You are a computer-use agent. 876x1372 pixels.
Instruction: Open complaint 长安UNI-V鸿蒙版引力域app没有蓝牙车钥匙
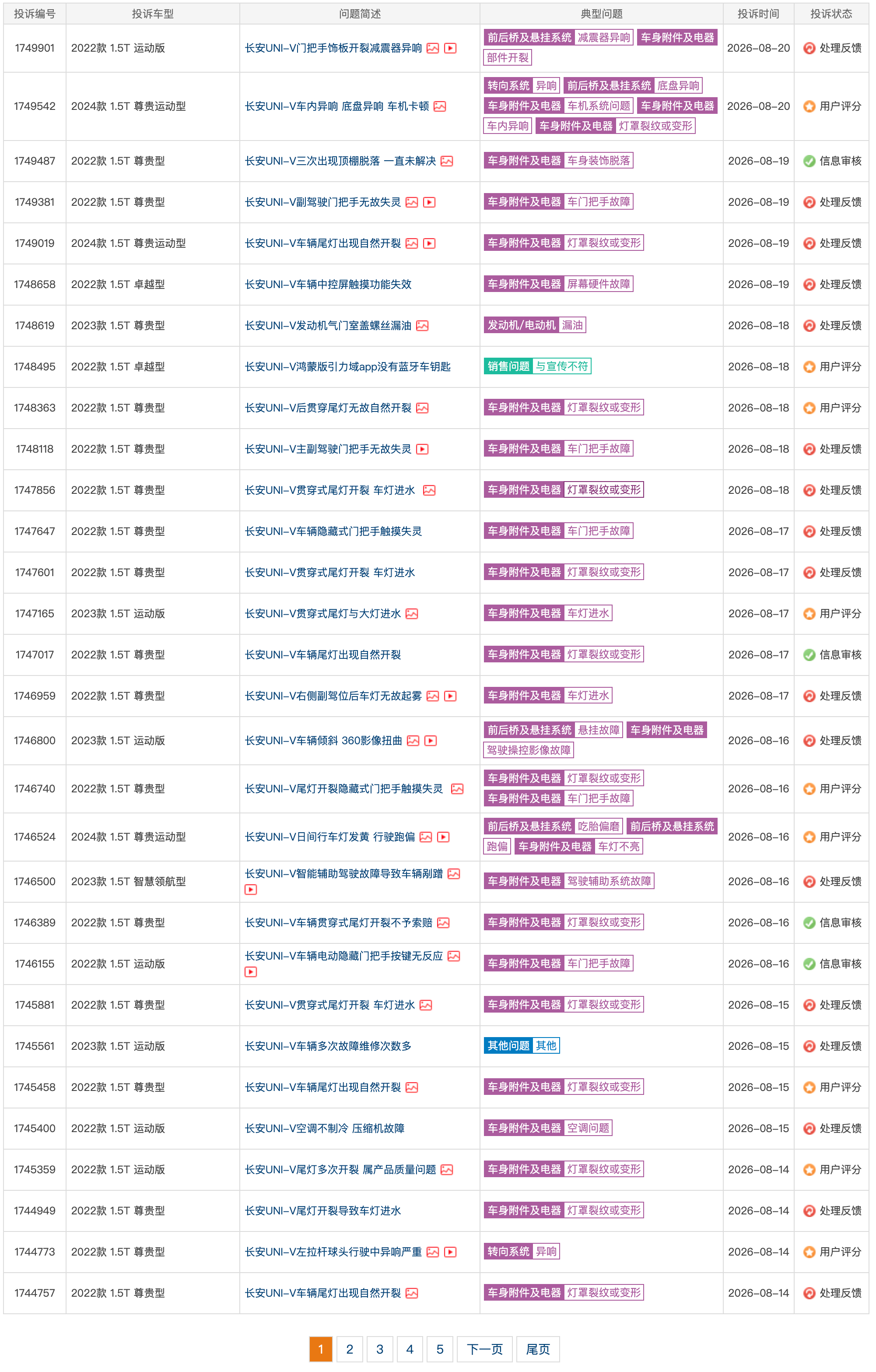click(347, 367)
